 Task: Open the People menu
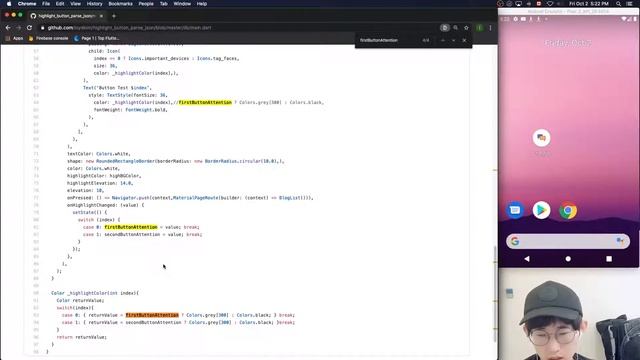pyautogui.click(x=146, y=4)
